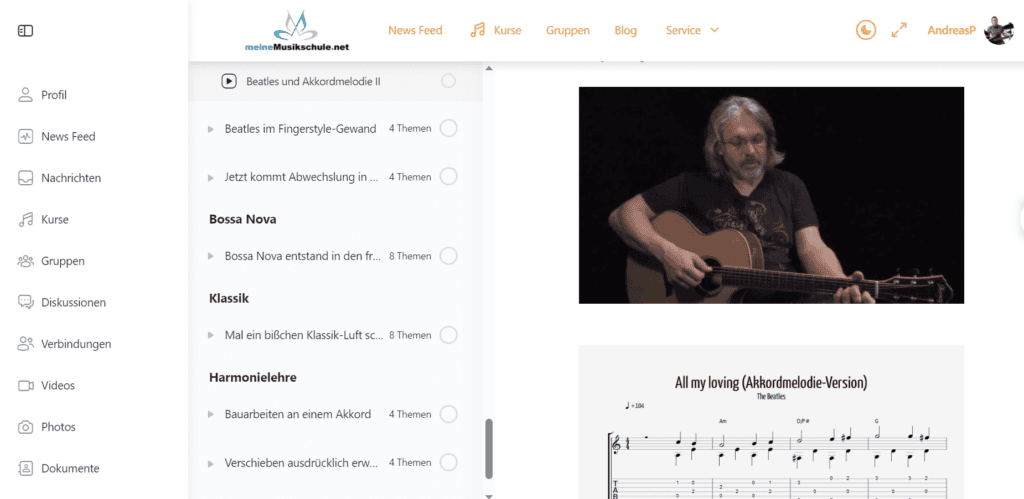The width and height of the screenshot is (1024, 499).
Task: Toggle completion circle for Bauarbeiten an einem Akkord
Action: 449,414
